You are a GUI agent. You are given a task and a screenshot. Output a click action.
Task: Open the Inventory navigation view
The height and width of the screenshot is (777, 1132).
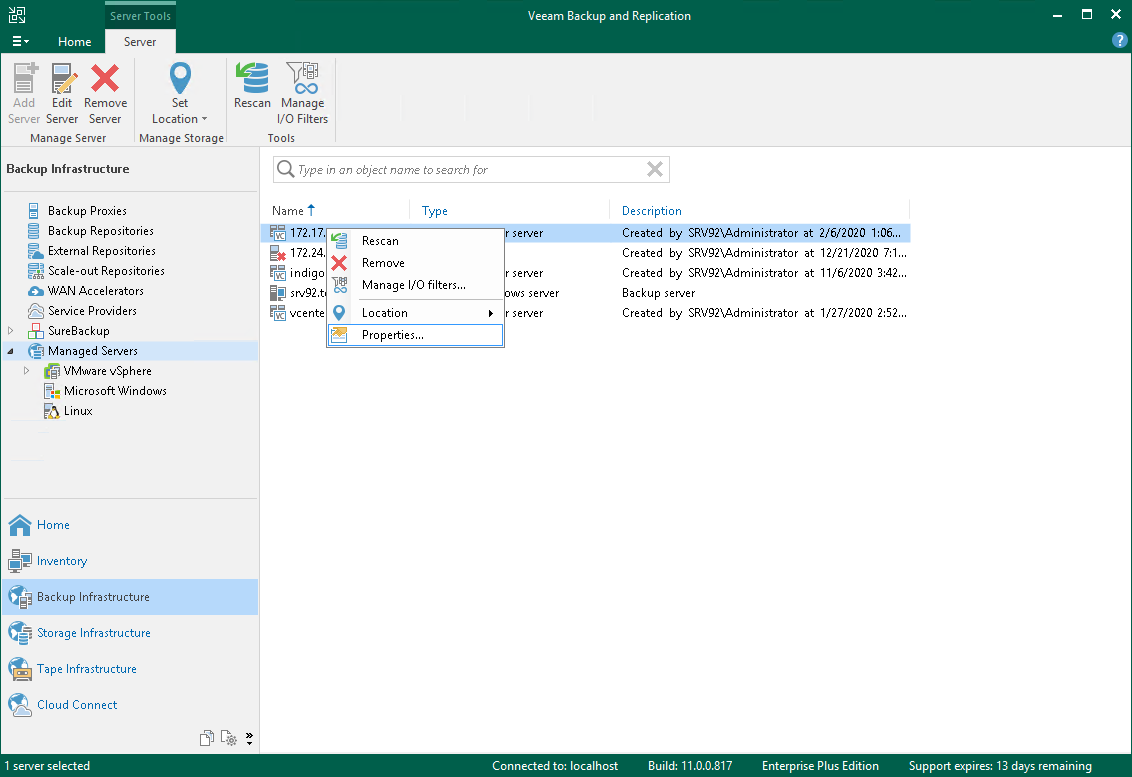[x=62, y=561]
